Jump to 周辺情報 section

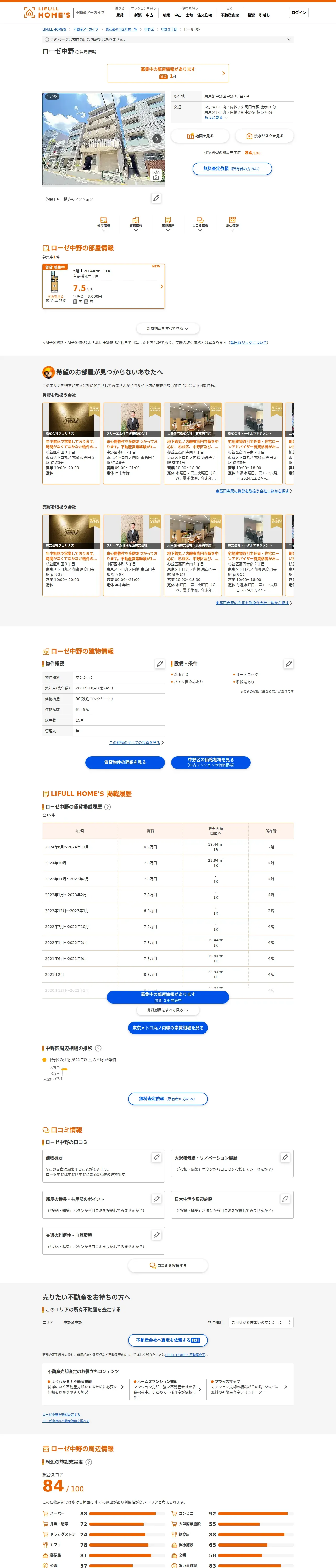(x=232, y=223)
